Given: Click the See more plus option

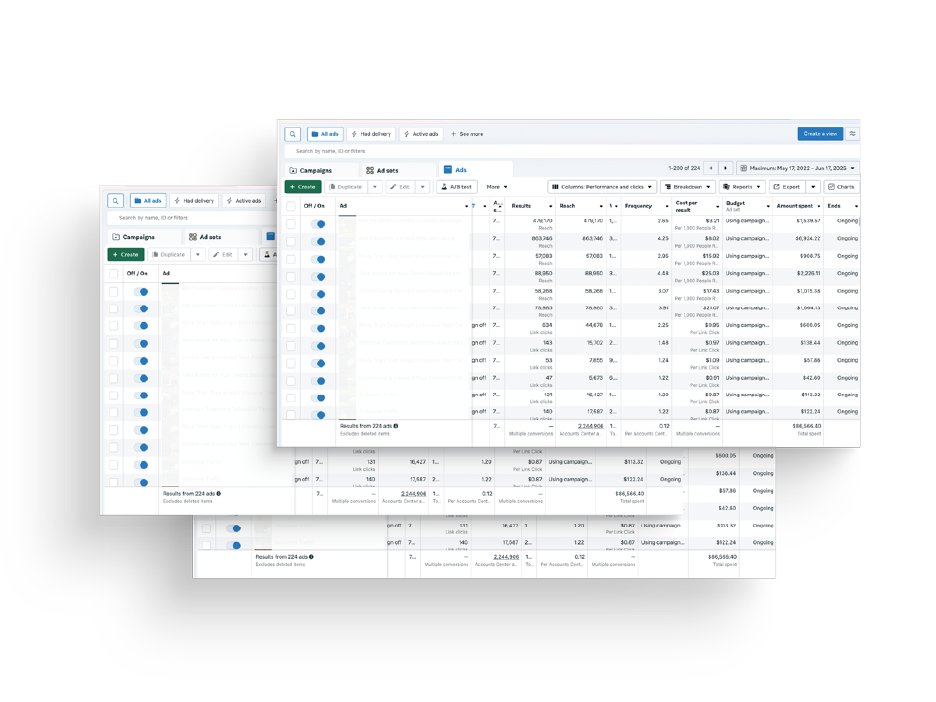Looking at the screenshot, I should pyautogui.click(x=467, y=134).
